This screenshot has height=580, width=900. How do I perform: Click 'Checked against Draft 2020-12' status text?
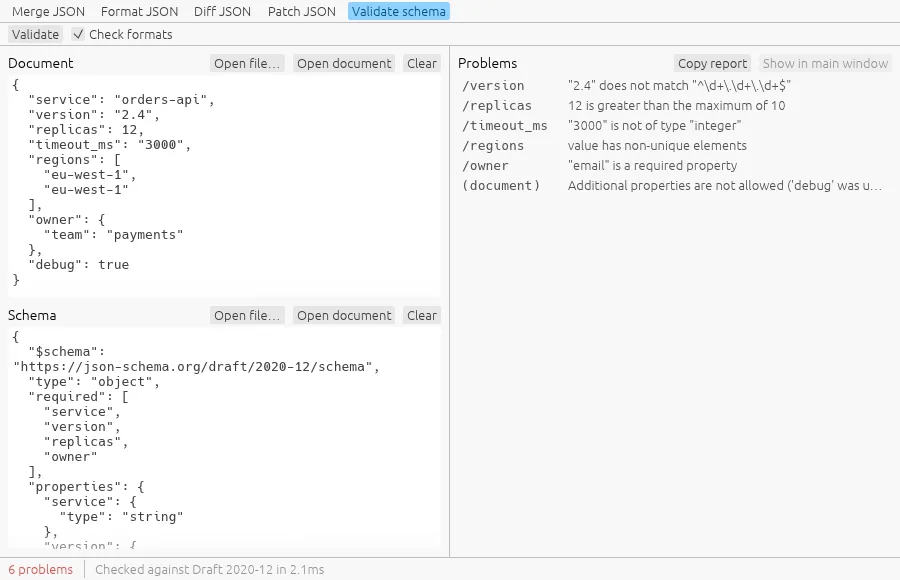pyautogui.click(x=210, y=570)
